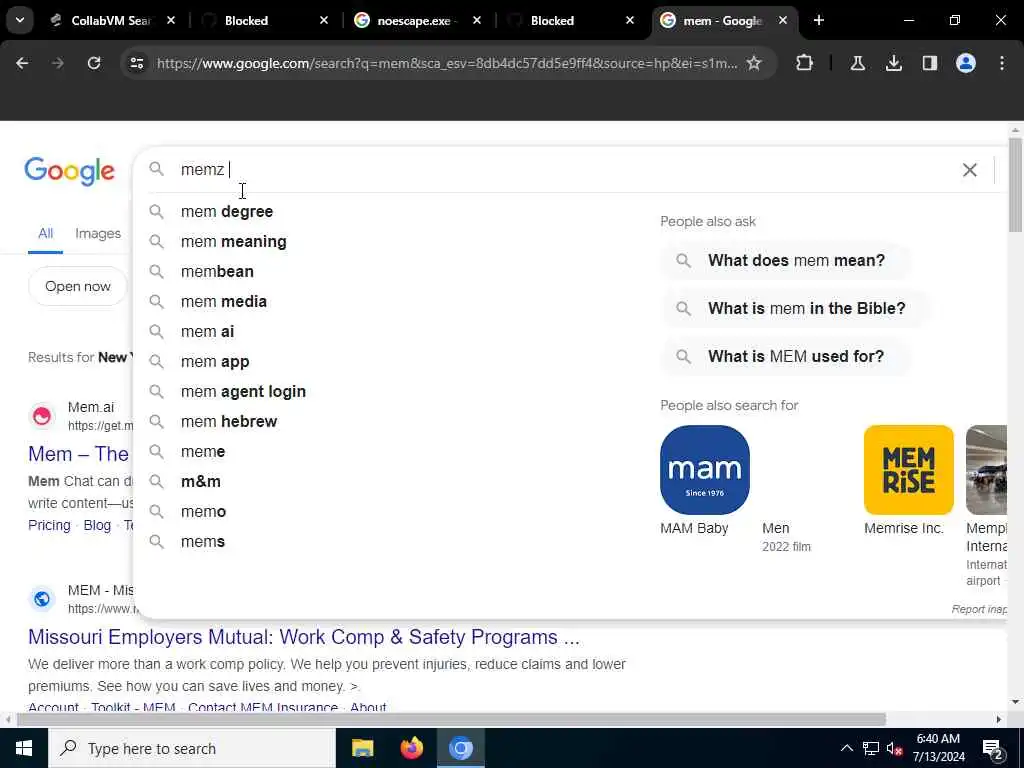Open the notifications action center icon

point(992,749)
